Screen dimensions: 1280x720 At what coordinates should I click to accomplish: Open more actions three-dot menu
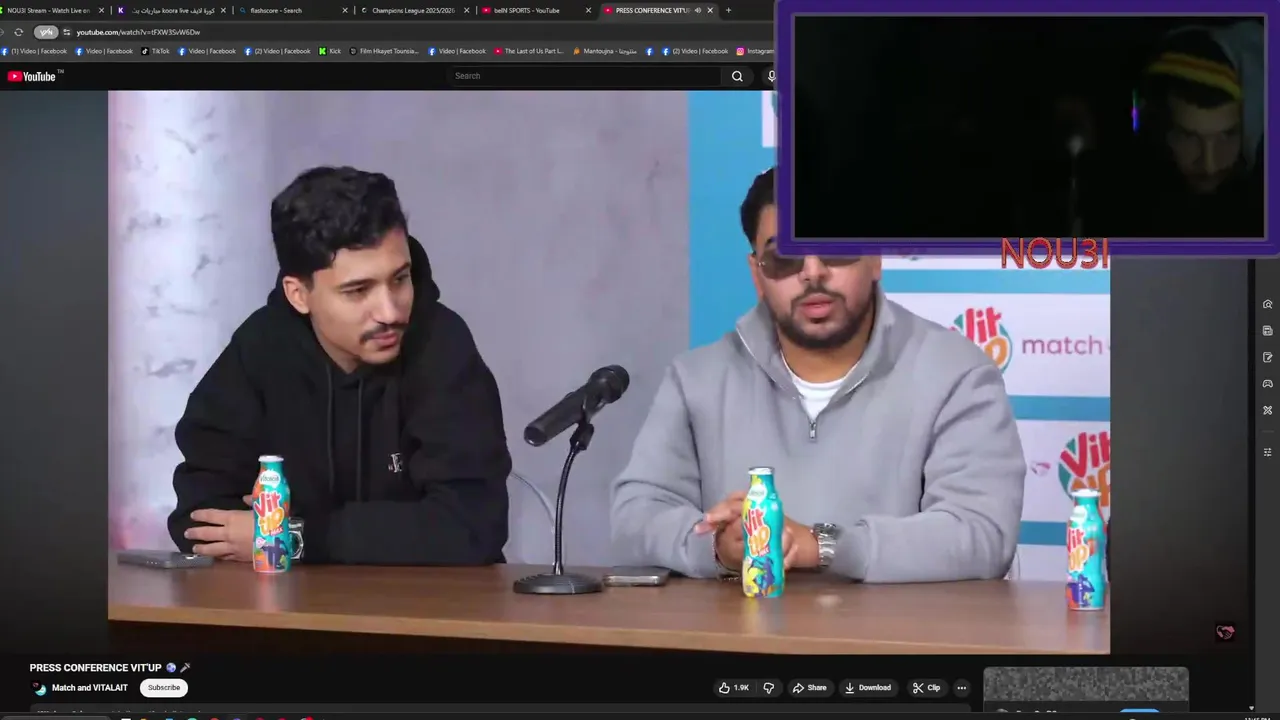pyautogui.click(x=961, y=688)
